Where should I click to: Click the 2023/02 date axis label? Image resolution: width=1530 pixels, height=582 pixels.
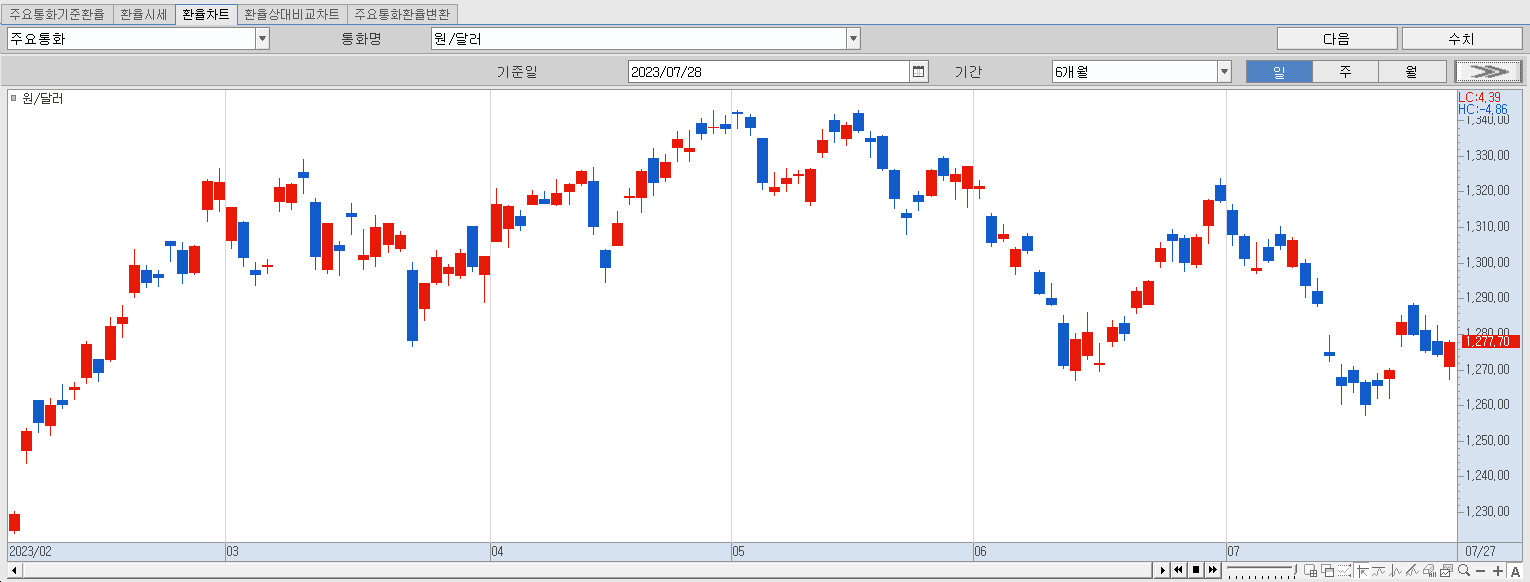tap(29, 551)
